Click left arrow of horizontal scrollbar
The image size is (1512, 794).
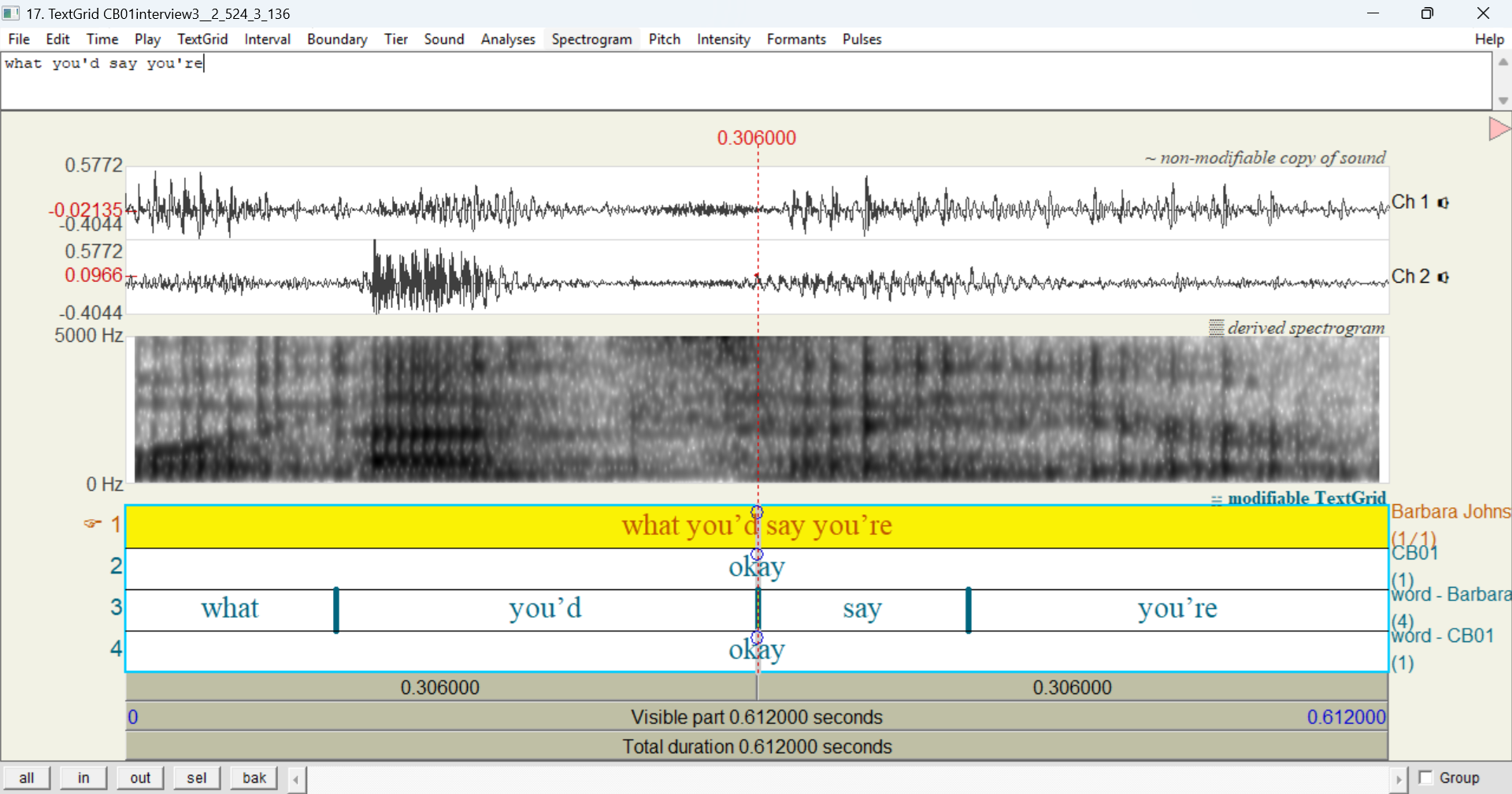[296, 780]
